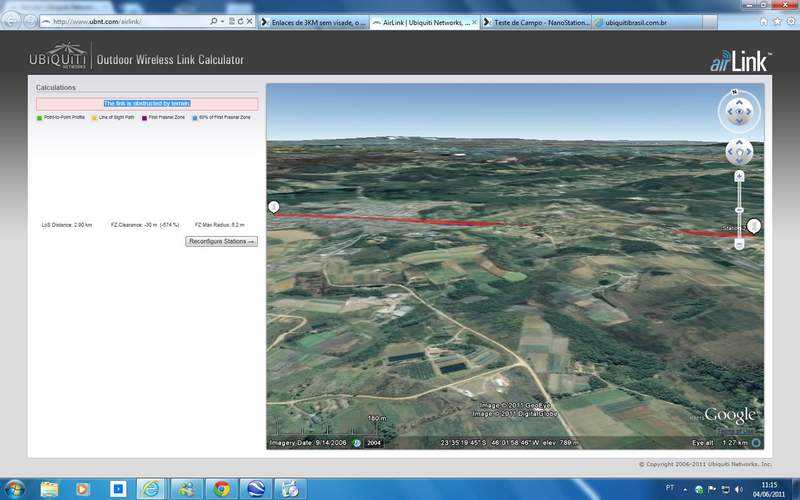
Task: Zoom out with the minus button on map
Action: point(739,244)
